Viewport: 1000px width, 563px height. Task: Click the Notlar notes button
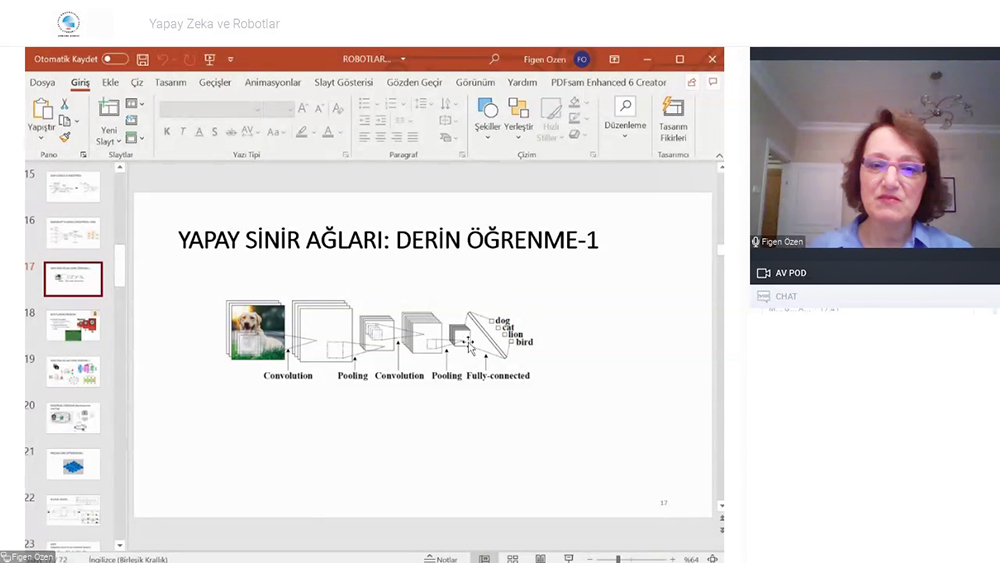pos(441,559)
